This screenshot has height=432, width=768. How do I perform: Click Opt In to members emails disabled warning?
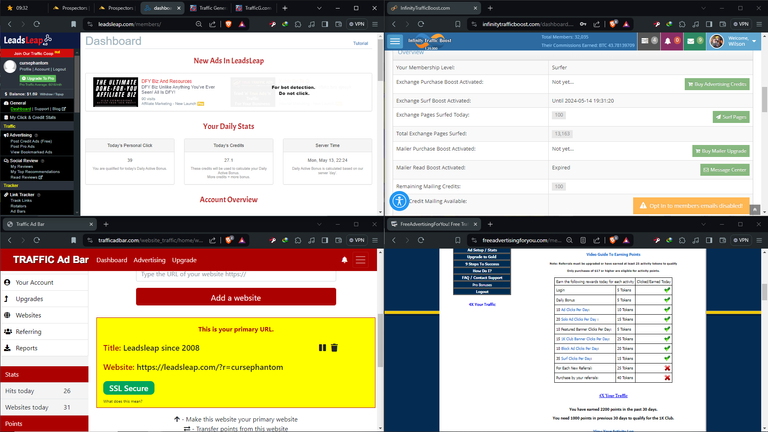point(691,206)
